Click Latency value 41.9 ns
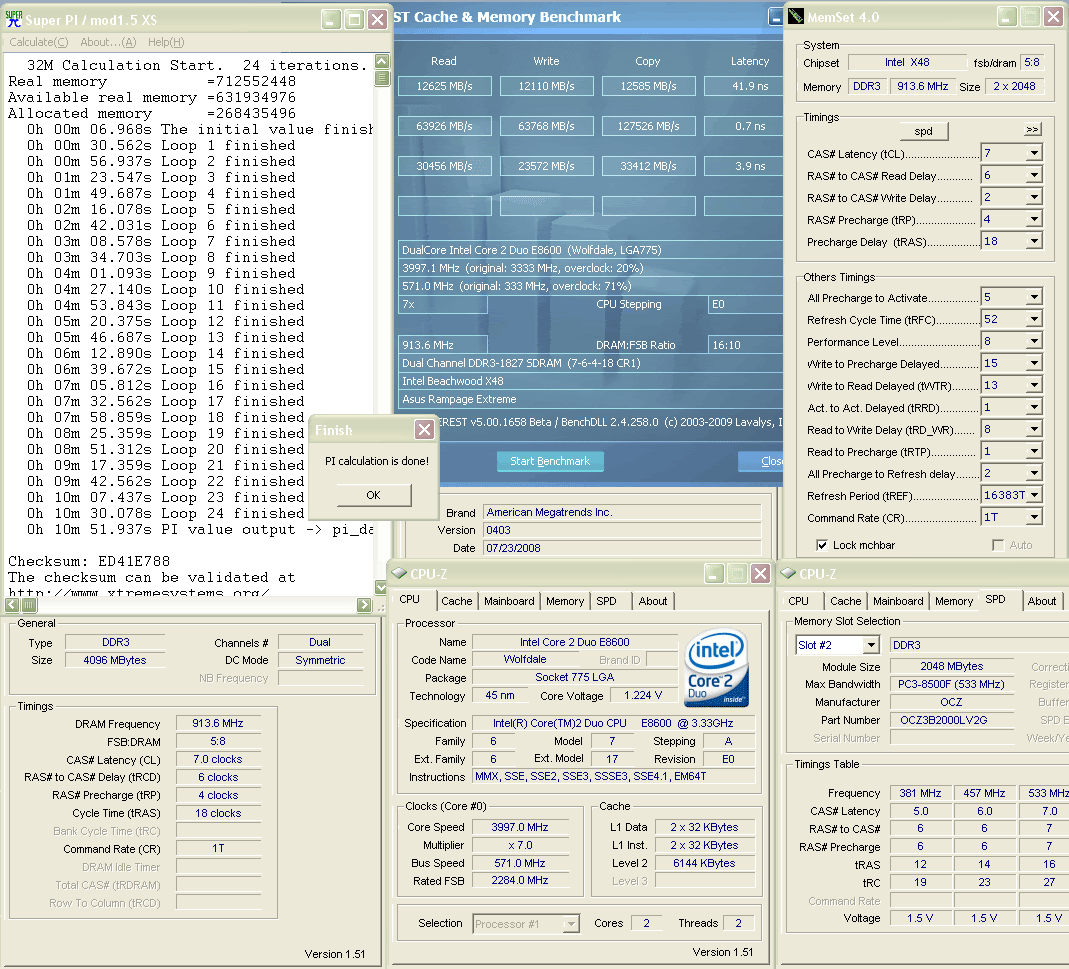The width and height of the screenshot is (1069, 969). tap(744, 86)
